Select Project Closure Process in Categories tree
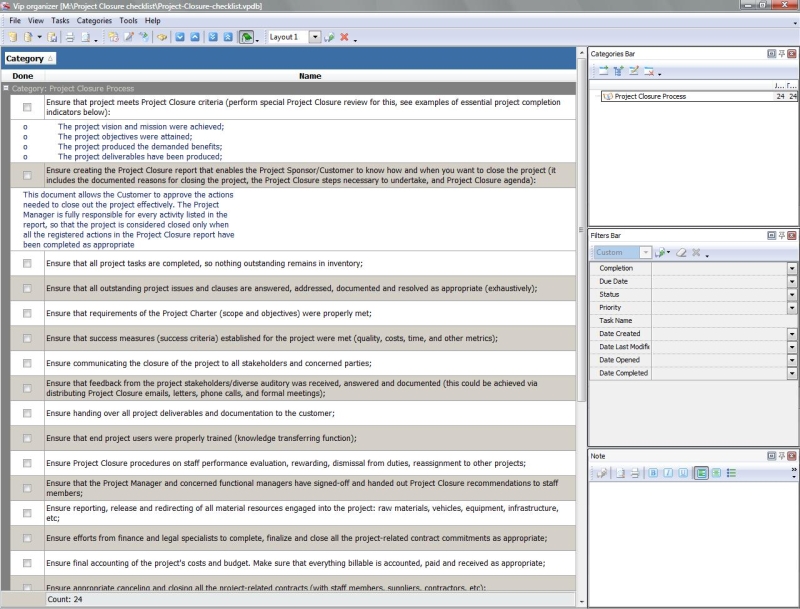800x609 pixels. point(649,97)
